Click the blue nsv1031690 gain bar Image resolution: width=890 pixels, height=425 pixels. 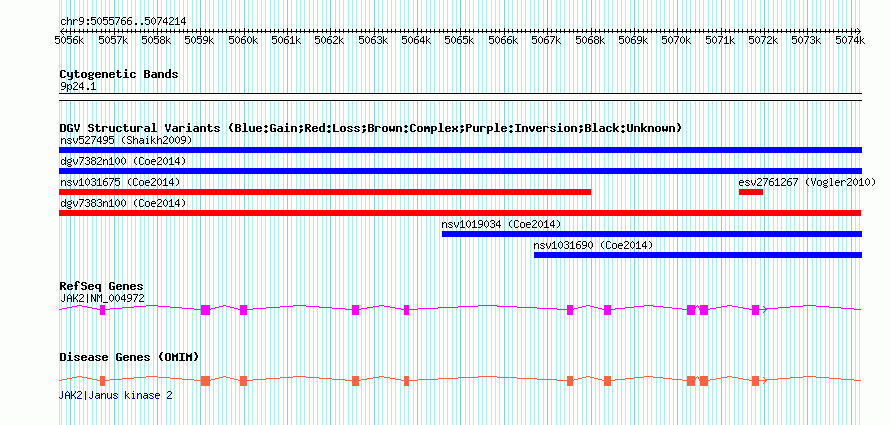(698, 255)
